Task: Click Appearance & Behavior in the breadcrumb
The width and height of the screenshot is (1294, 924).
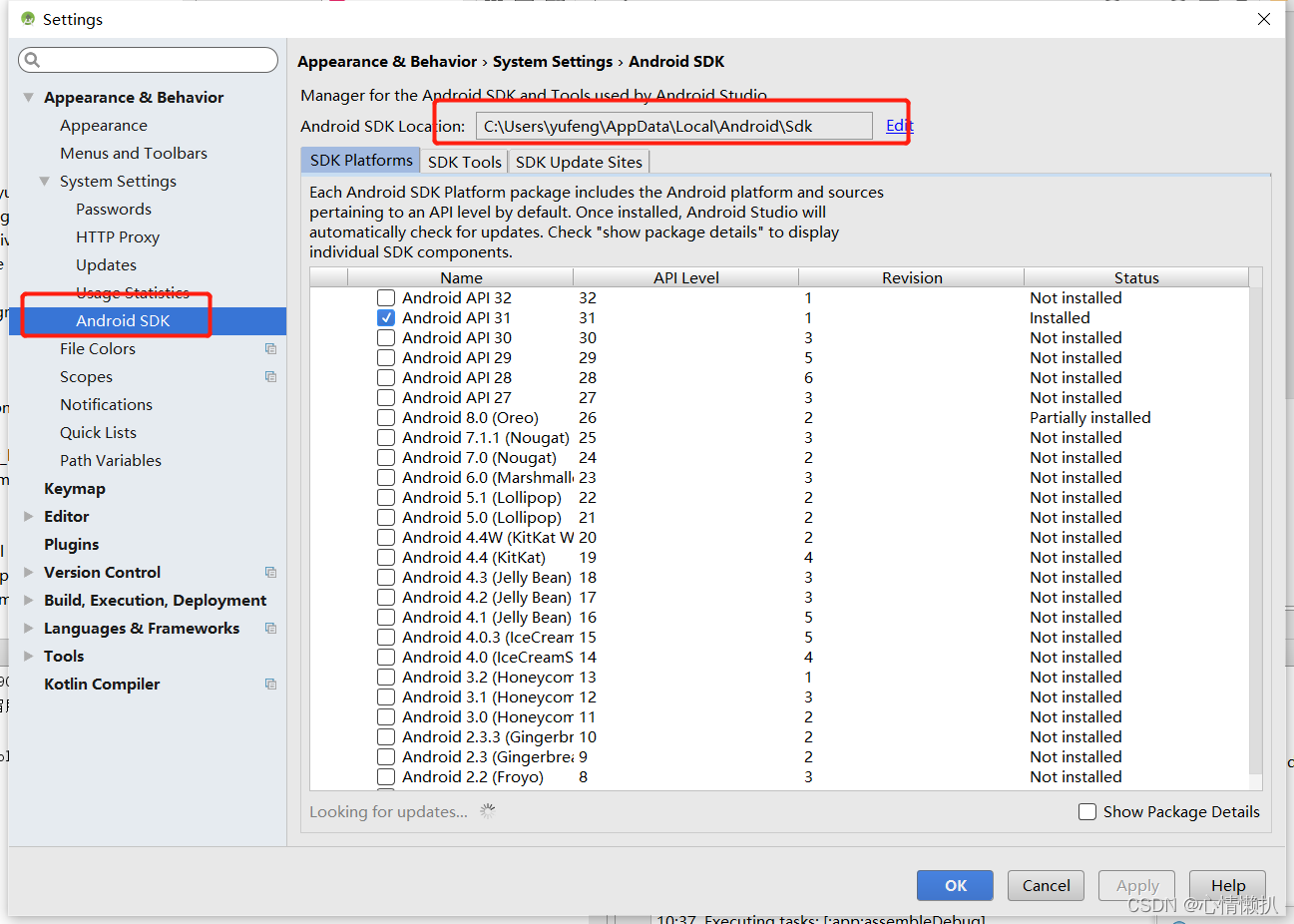Action: tap(387, 61)
